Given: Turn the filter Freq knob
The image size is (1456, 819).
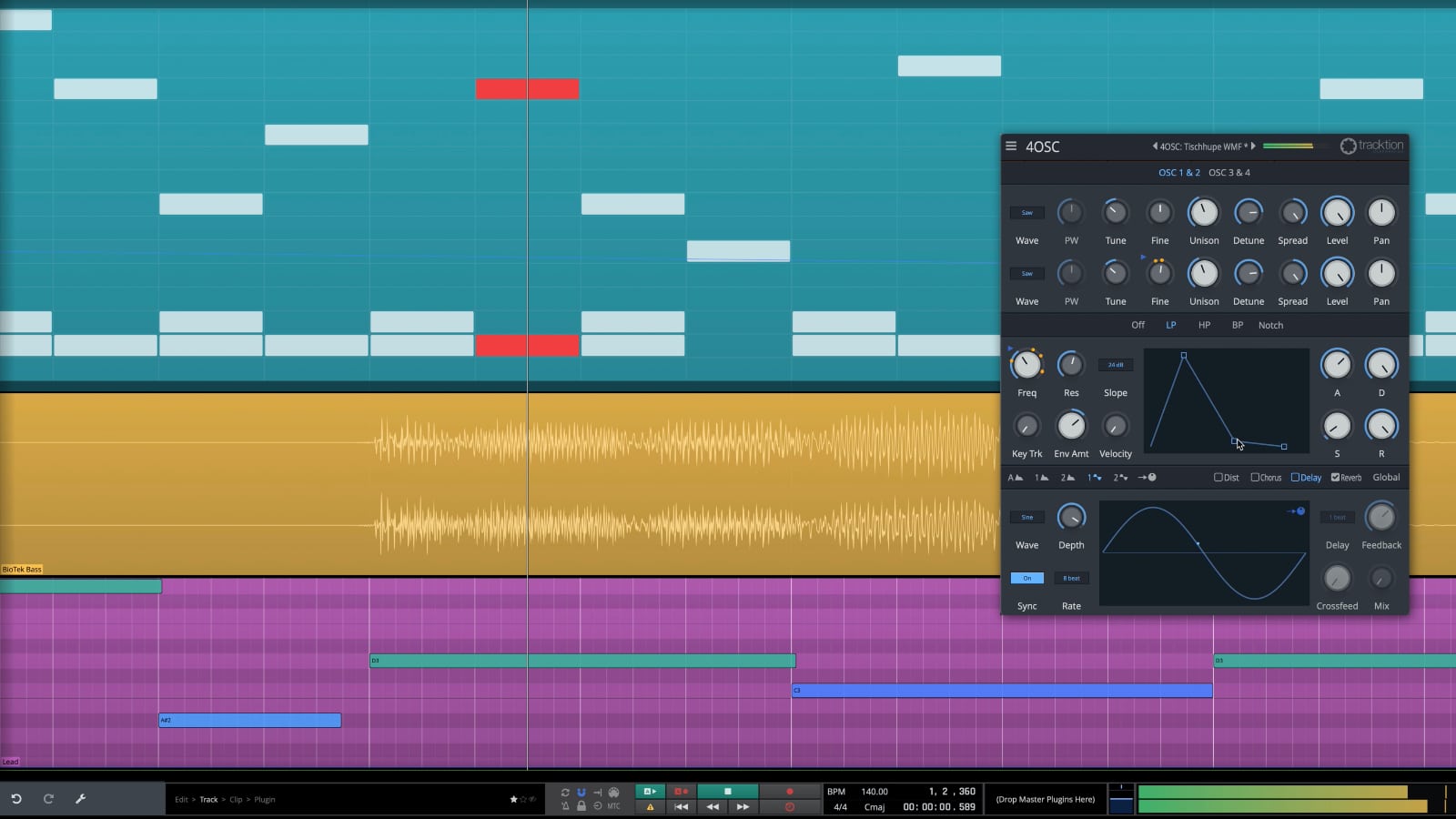Looking at the screenshot, I should click(x=1026, y=364).
